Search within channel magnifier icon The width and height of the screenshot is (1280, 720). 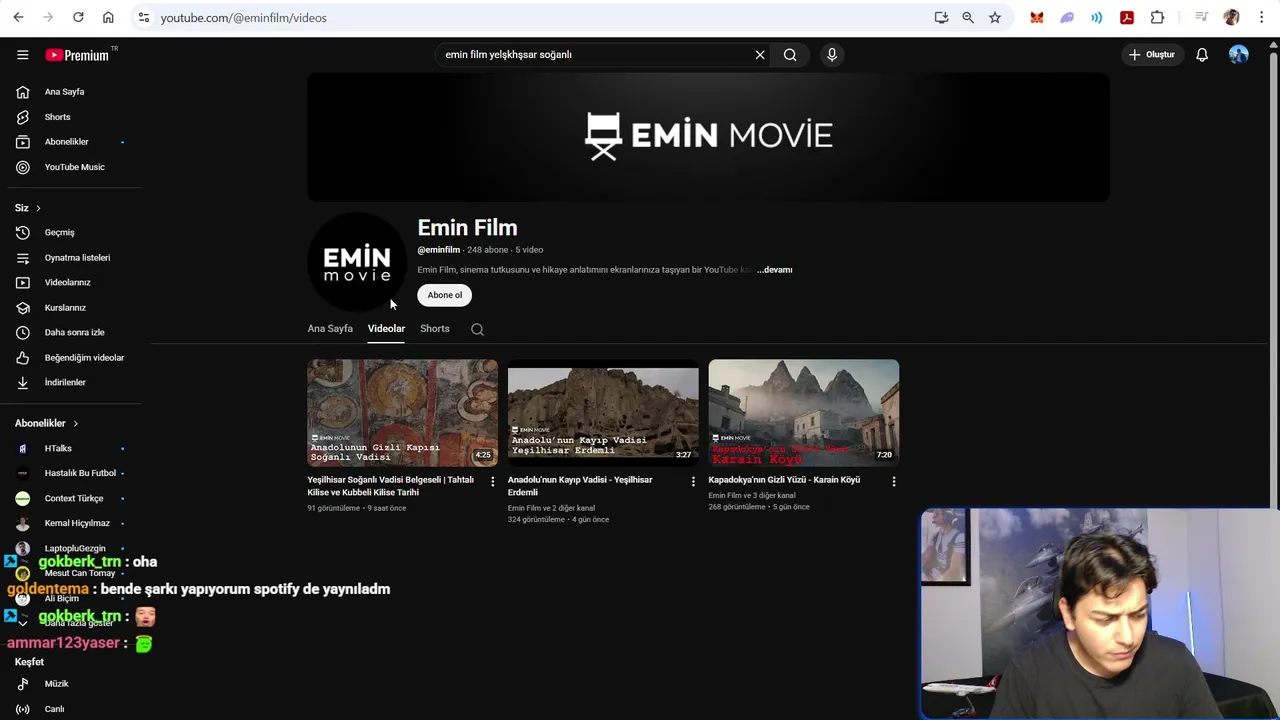[477, 329]
